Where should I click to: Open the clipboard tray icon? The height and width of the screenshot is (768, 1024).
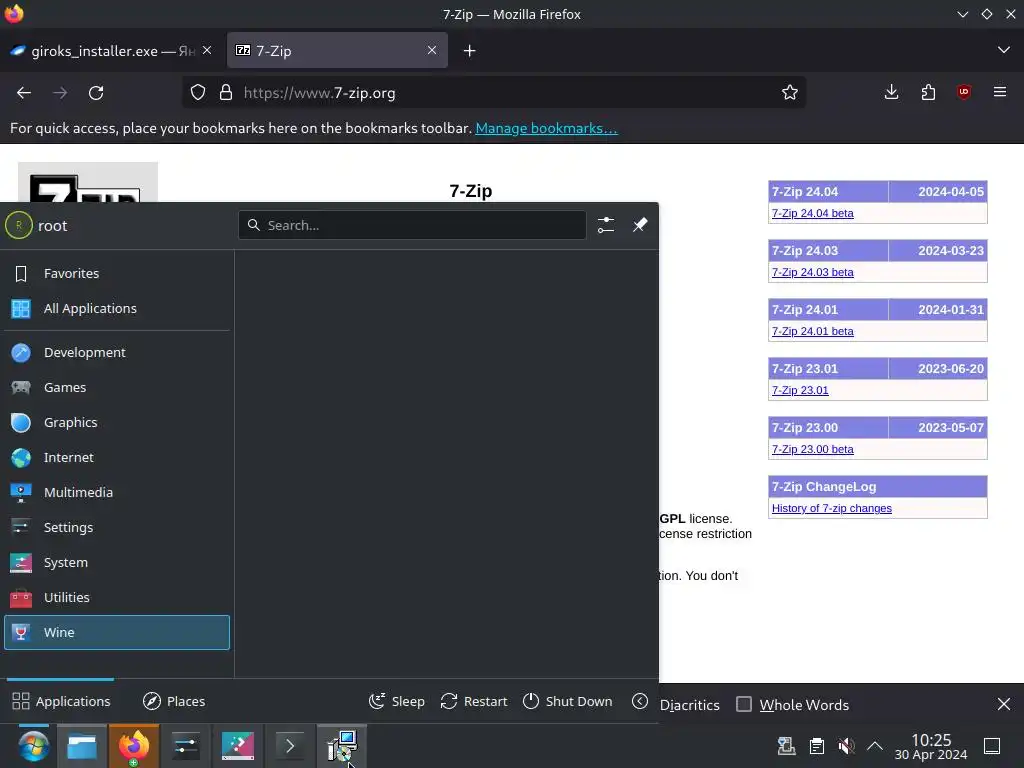816,746
